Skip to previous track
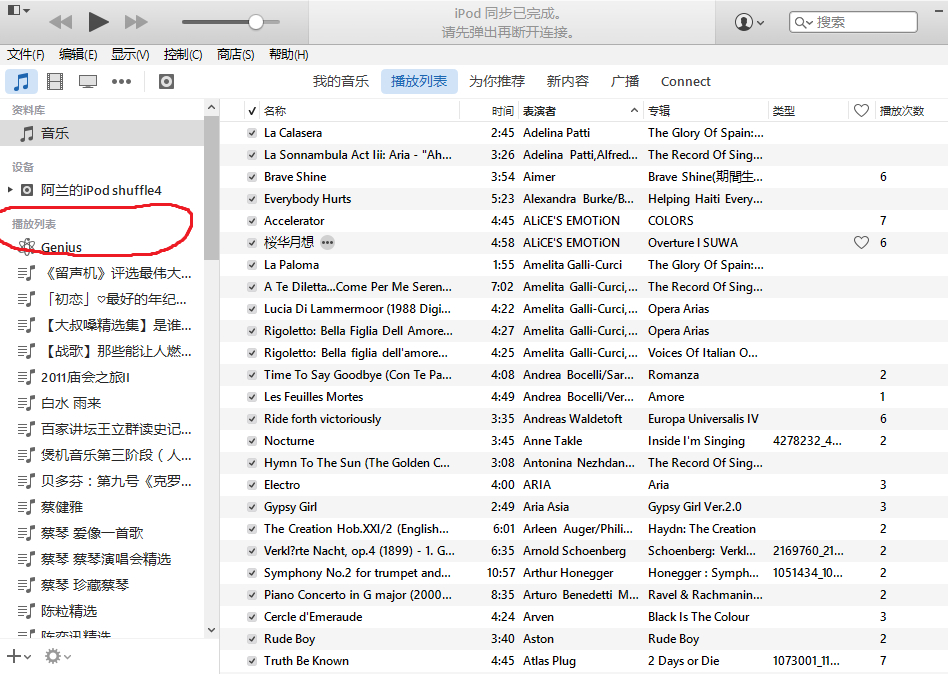This screenshot has height=674, width=948. (x=60, y=22)
